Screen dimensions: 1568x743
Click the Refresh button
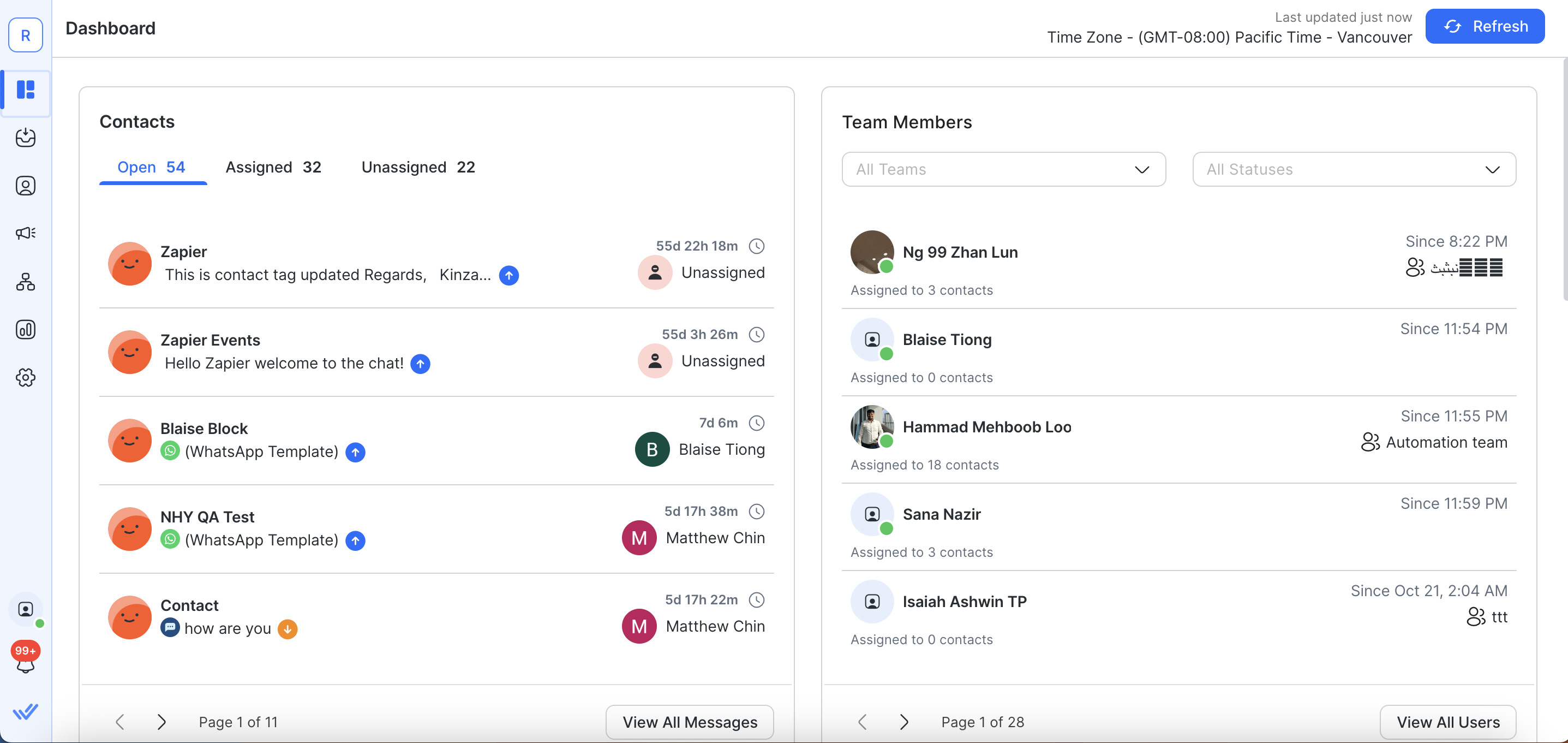click(x=1484, y=26)
